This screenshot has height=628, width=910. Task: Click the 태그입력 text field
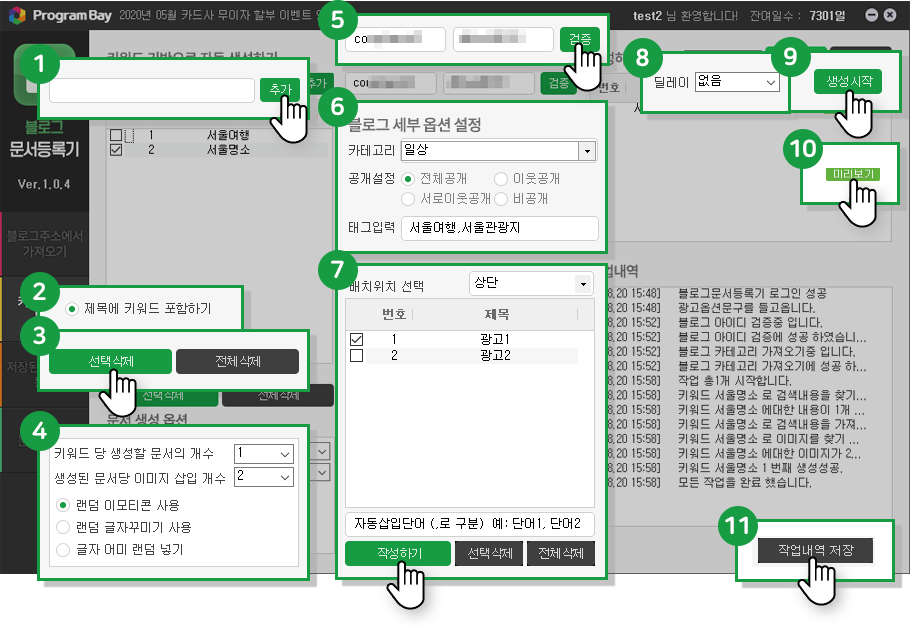pyautogui.click(x=498, y=228)
